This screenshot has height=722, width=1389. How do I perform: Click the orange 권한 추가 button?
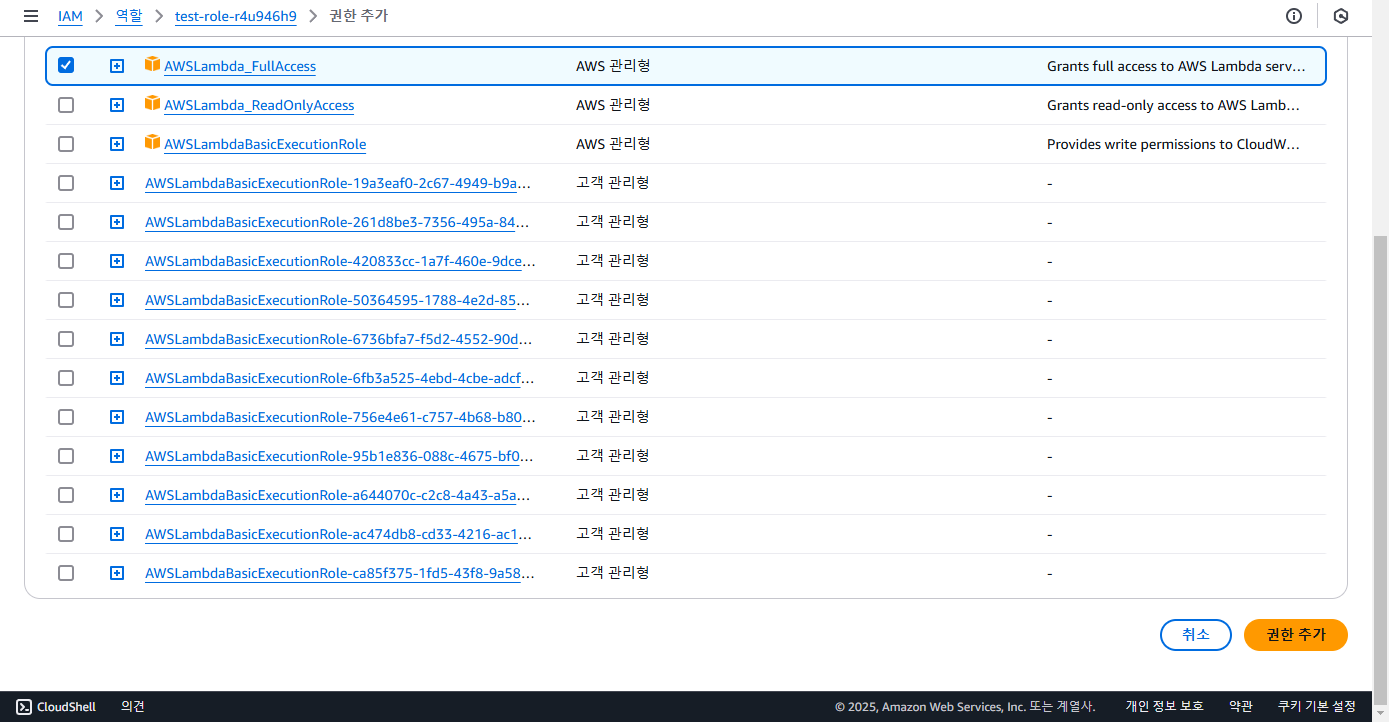click(x=1296, y=635)
